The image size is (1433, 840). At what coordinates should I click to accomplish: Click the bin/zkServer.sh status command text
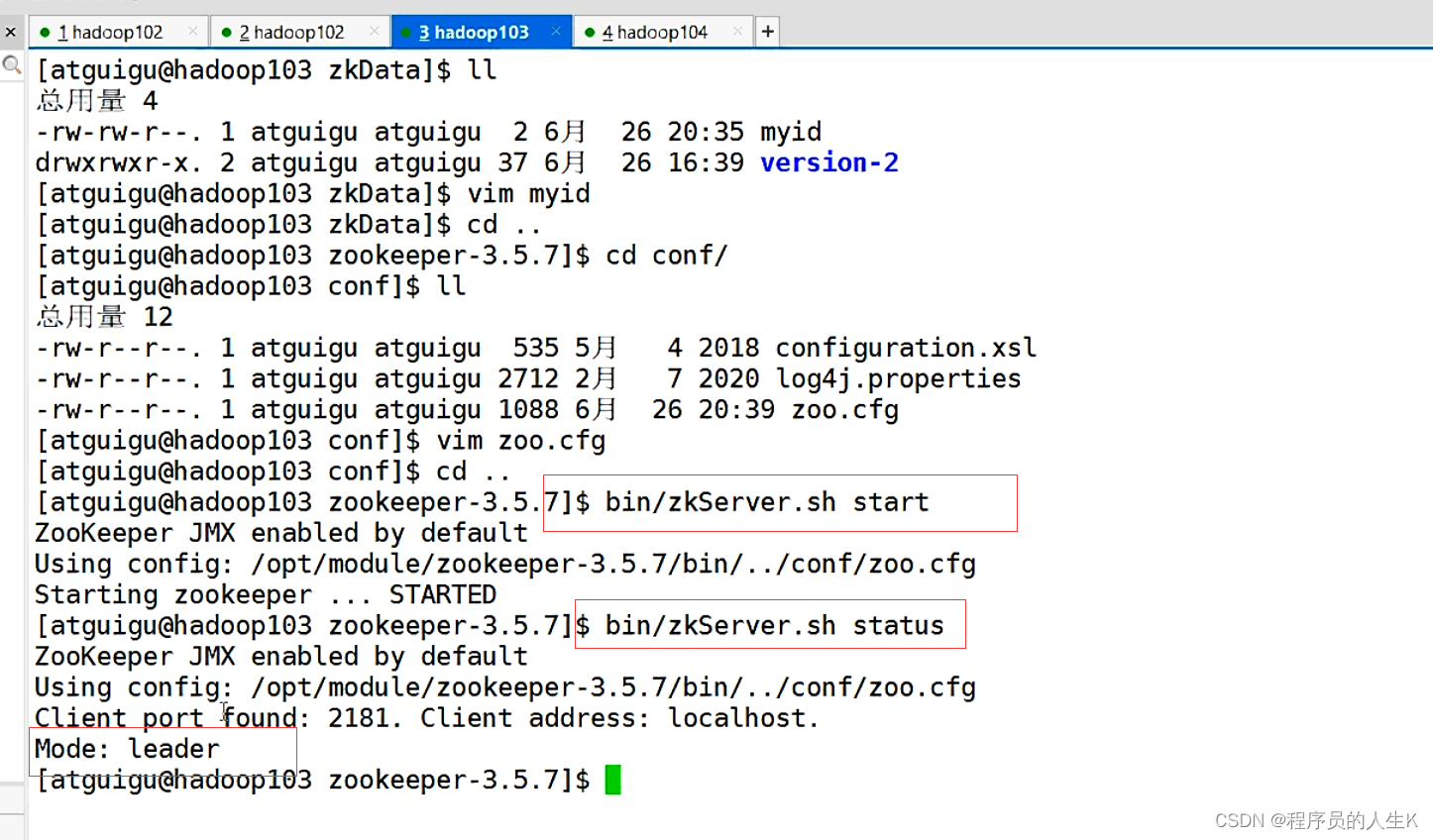point(774,626)
